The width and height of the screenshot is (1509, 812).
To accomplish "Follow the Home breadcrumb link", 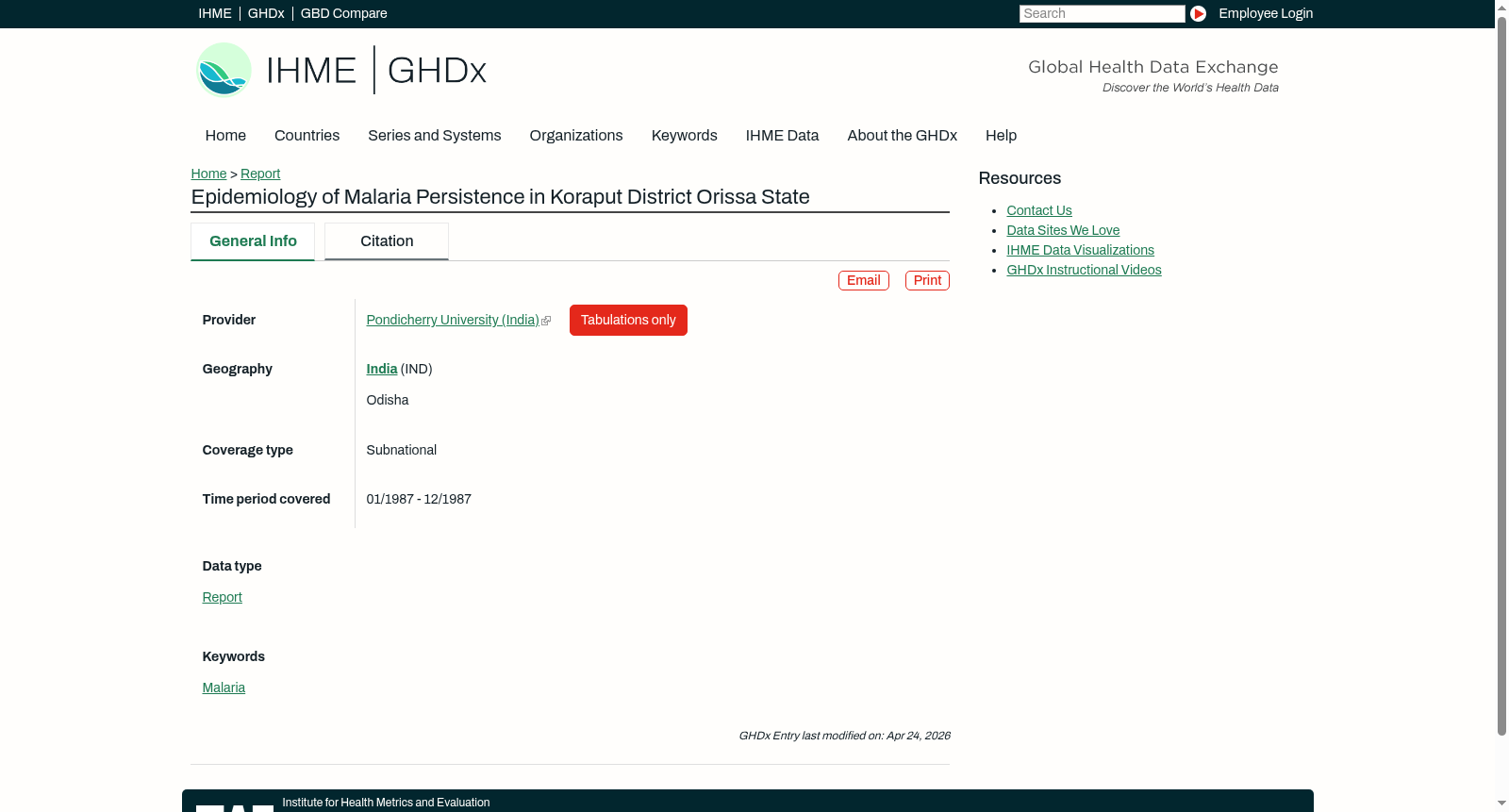I will click(x=208, y=174).
